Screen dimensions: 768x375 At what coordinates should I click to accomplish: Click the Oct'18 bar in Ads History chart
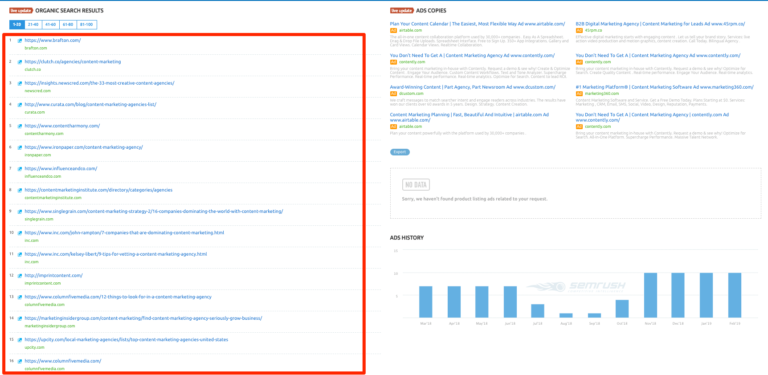click(622, 308)
